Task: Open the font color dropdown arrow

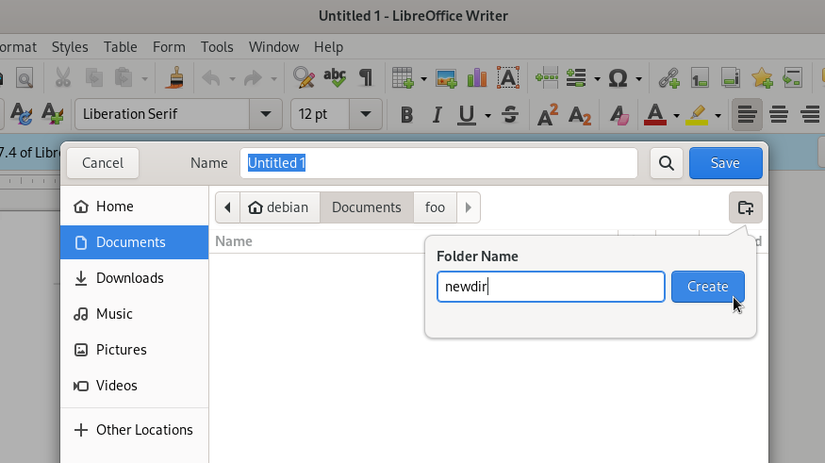Action: tap(676, 115)
